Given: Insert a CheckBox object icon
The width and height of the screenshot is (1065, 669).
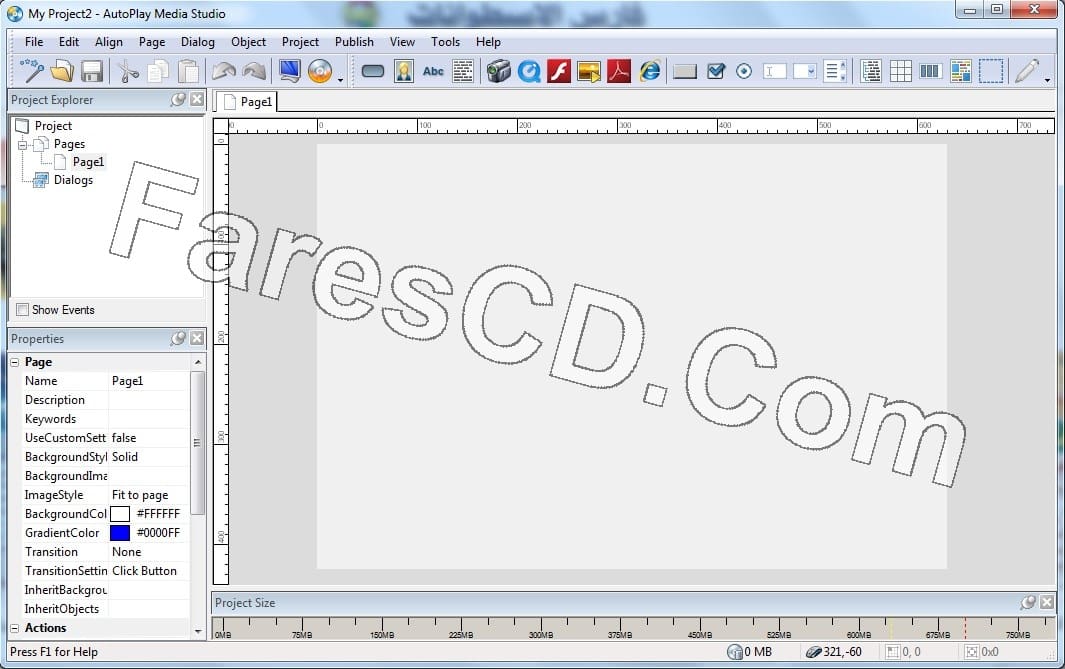Looking at the screenshot, I should click(x=715, y=71).
